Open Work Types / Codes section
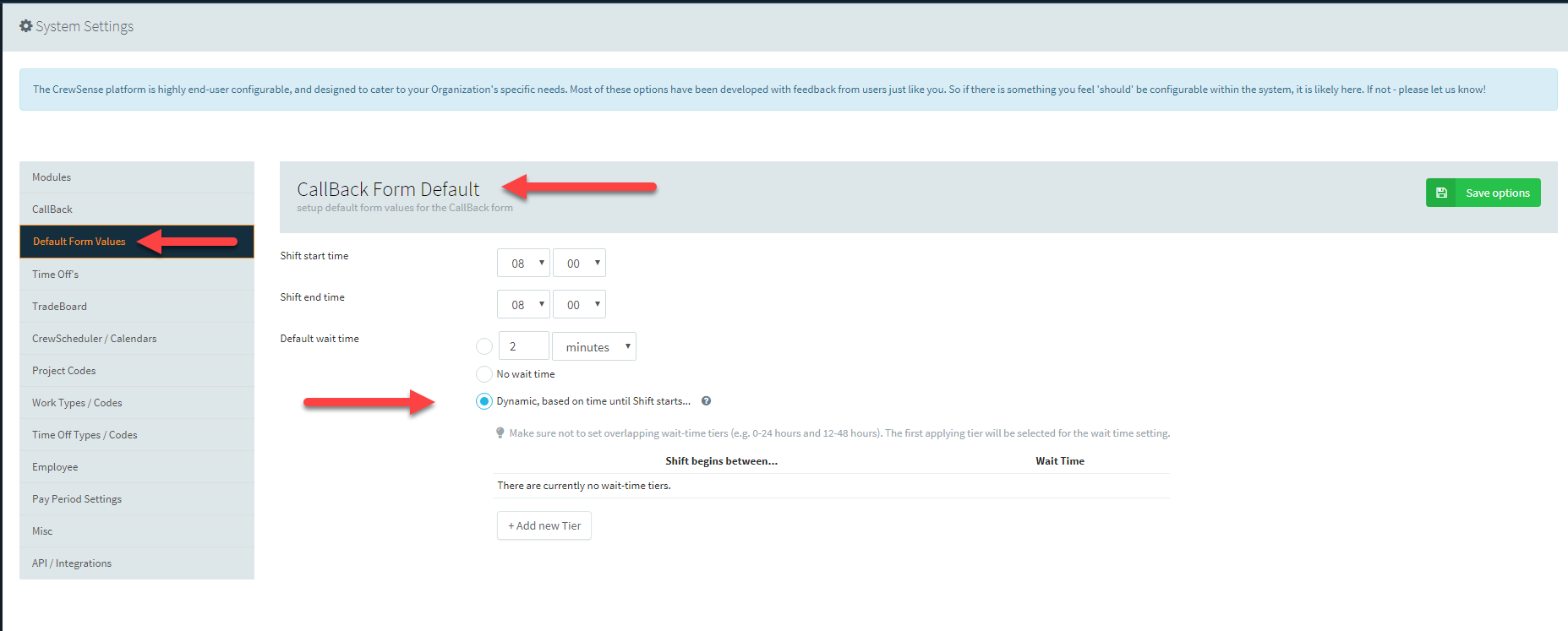Image resolution: width=1568 pixels, height=631 pixels. click(137, 403)
